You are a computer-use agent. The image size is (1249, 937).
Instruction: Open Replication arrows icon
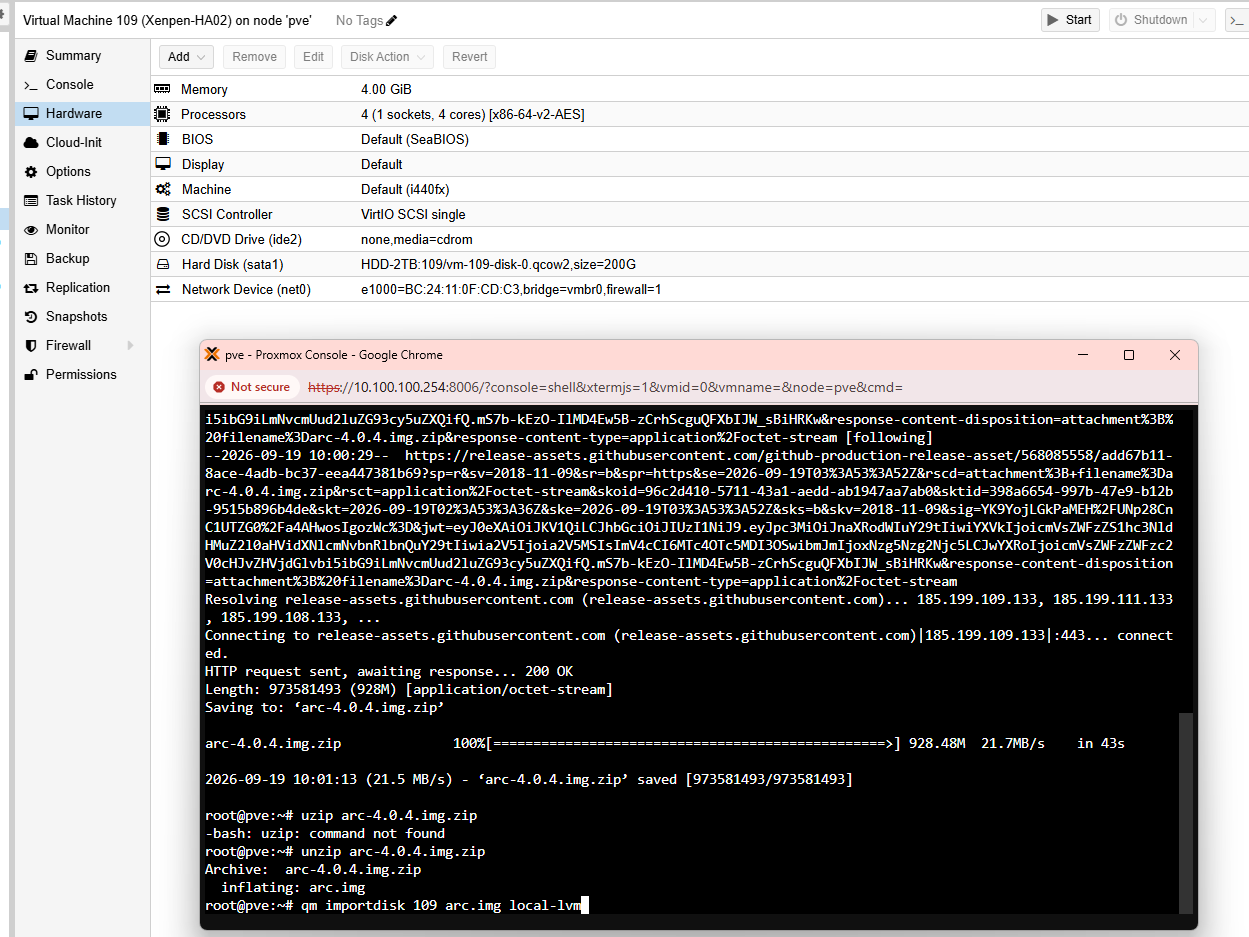[31, 288]
